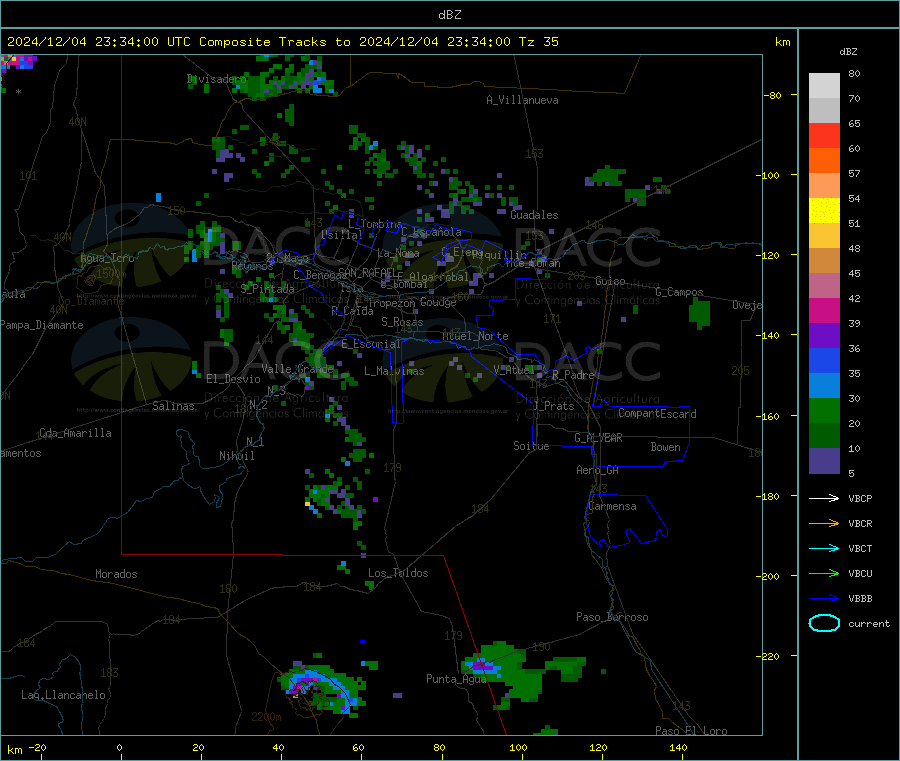Click the Carmensa map label

[612, 506]
